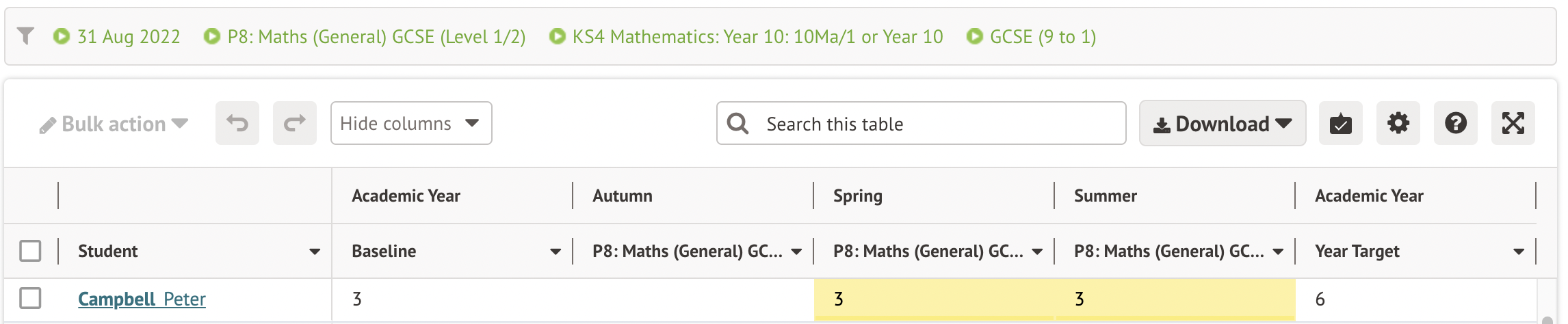Open the Year Target column dropdown

(x=1519, y=252)
